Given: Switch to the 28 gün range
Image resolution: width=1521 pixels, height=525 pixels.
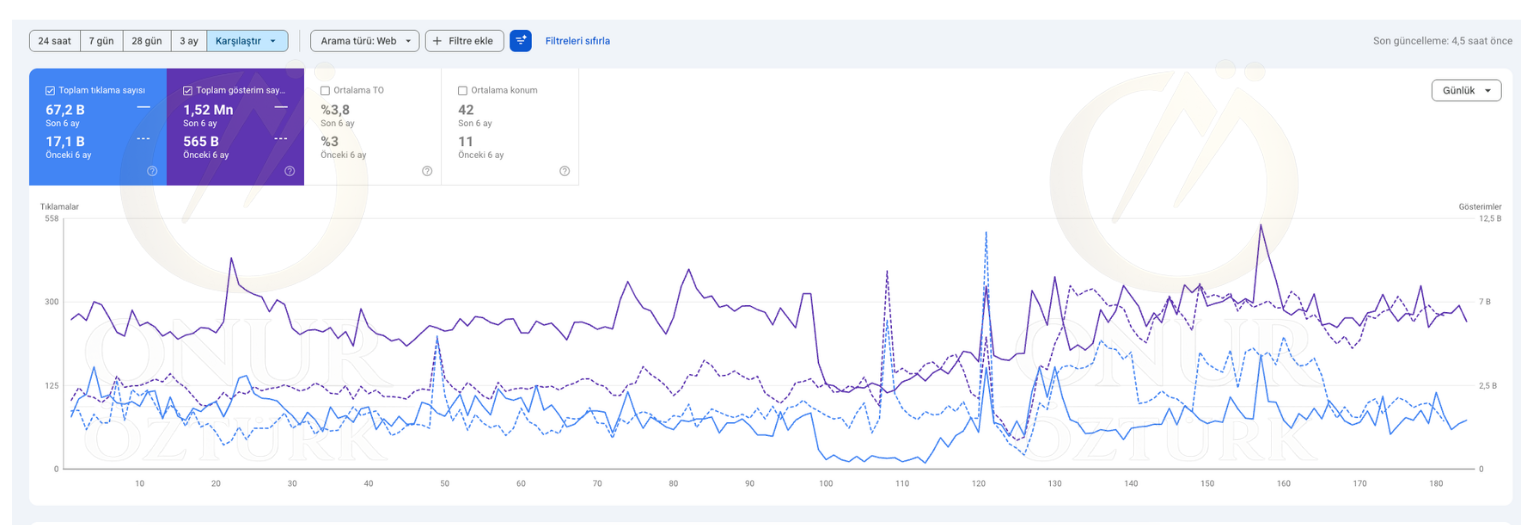Looking at the screenshot, I should click(146, 41).
